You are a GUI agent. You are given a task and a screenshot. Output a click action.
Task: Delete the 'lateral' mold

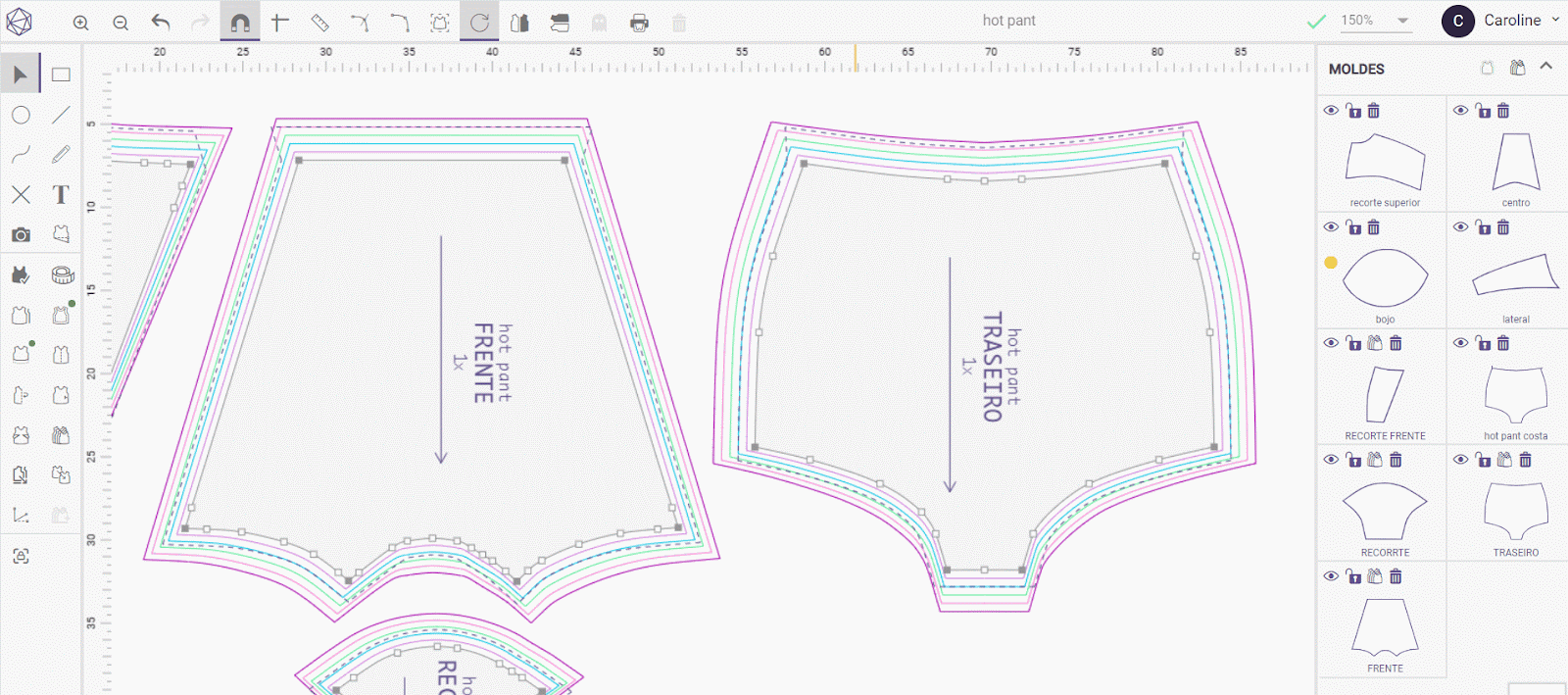(x=1503, y=227)
